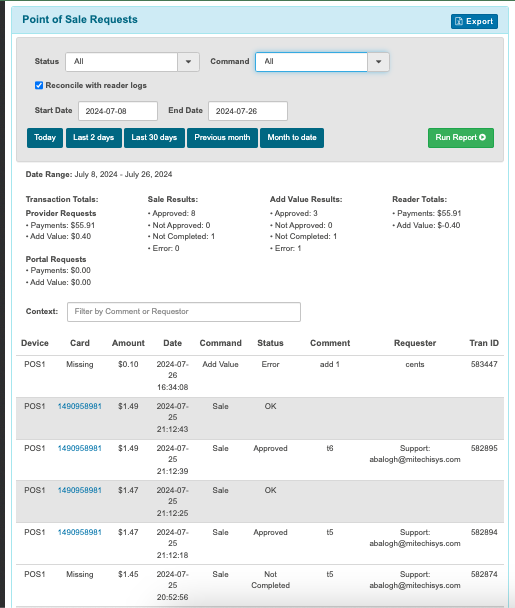
Task: Open card link in 21:12:25 sale row
Action: (79, 490)
